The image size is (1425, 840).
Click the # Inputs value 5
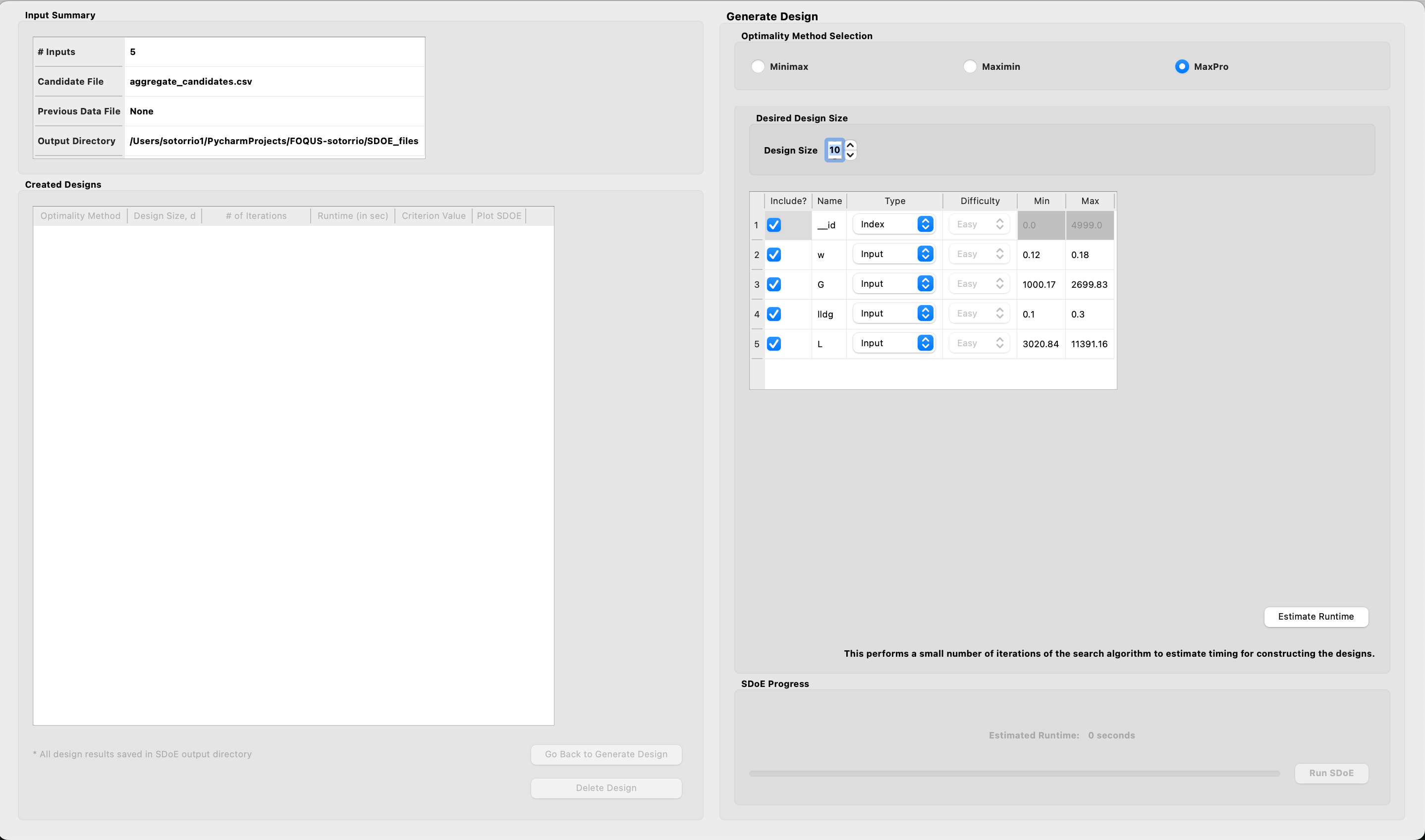274,52
